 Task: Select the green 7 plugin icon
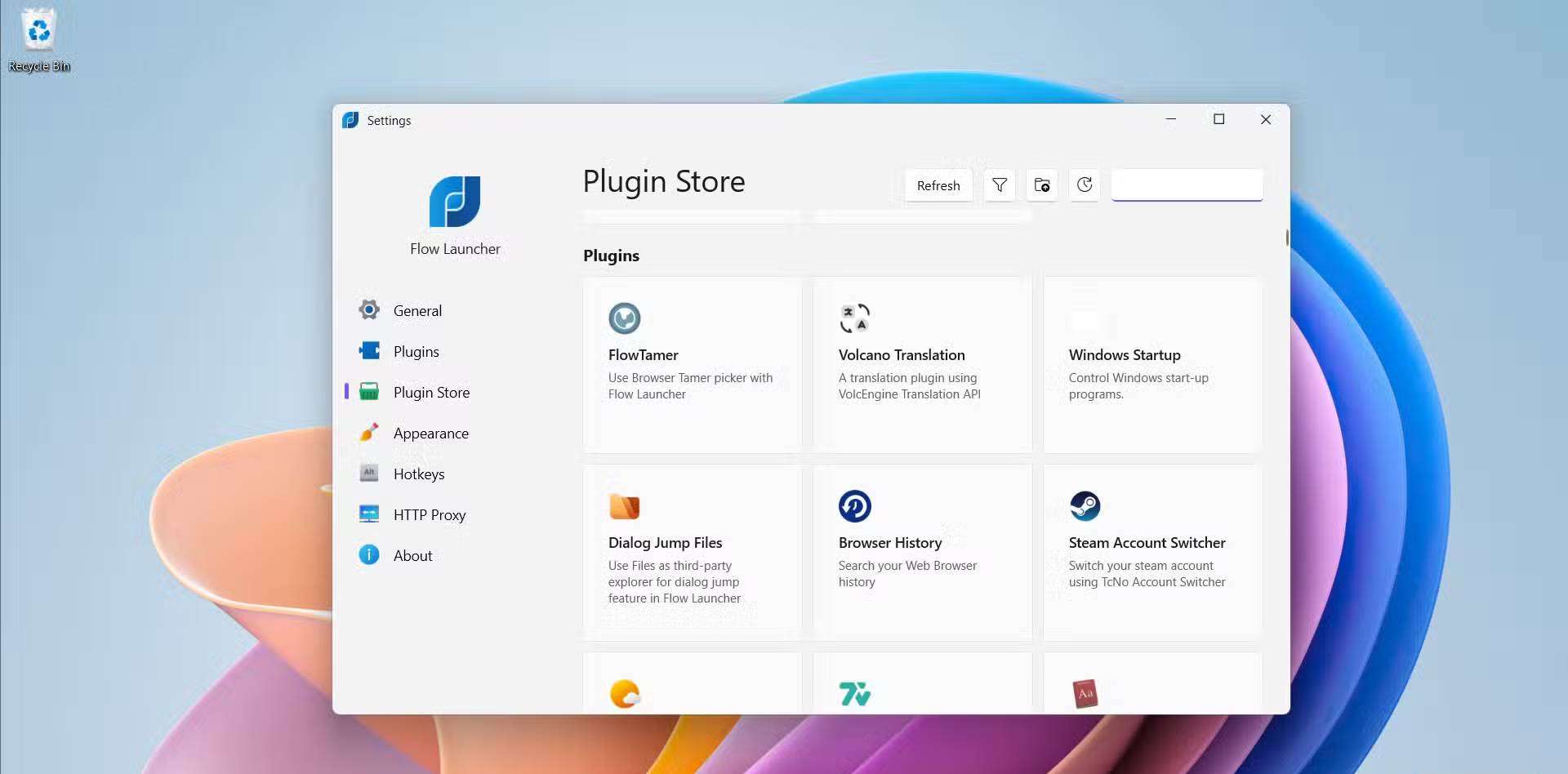855,694
